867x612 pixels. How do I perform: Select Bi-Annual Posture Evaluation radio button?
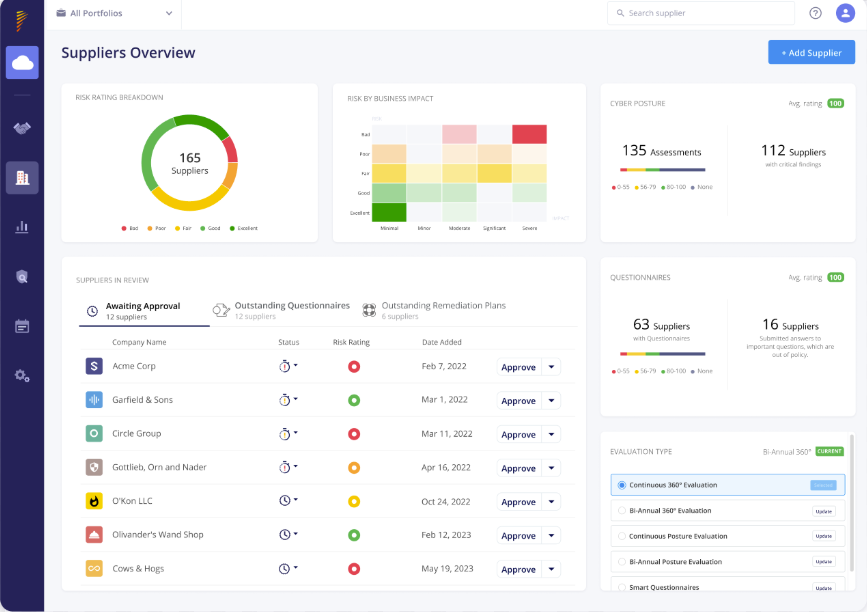[621, 562]
